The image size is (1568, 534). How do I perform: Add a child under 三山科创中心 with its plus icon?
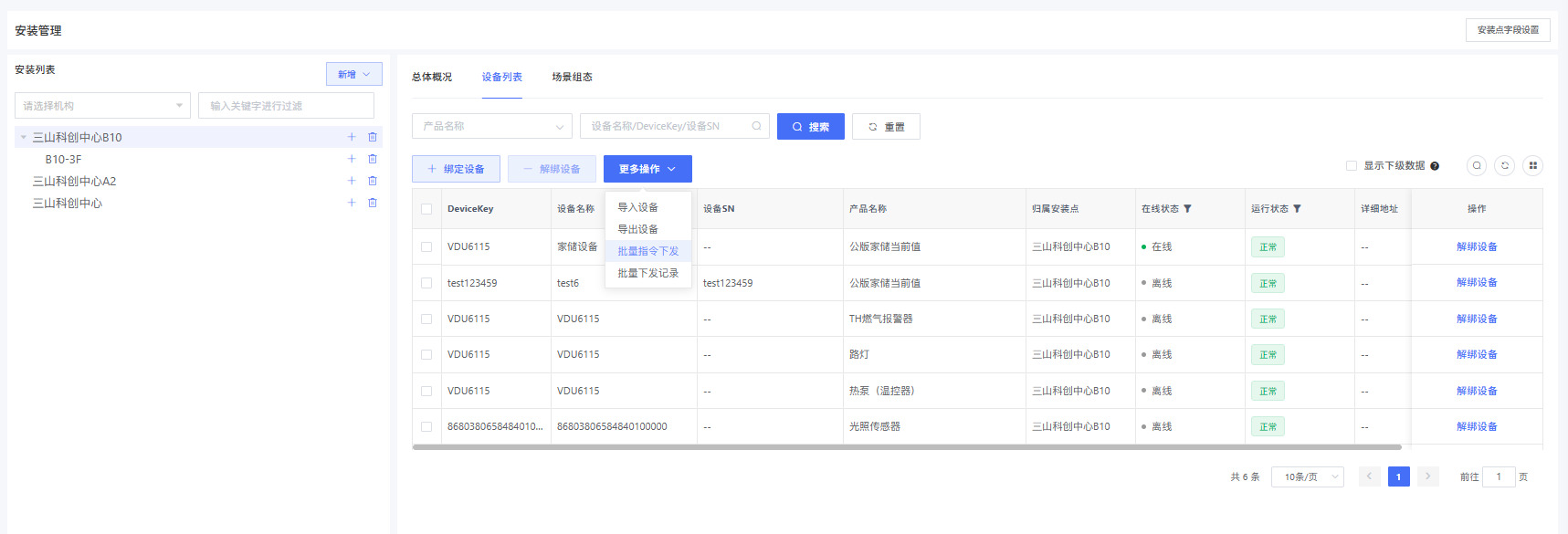click(352, 203)
